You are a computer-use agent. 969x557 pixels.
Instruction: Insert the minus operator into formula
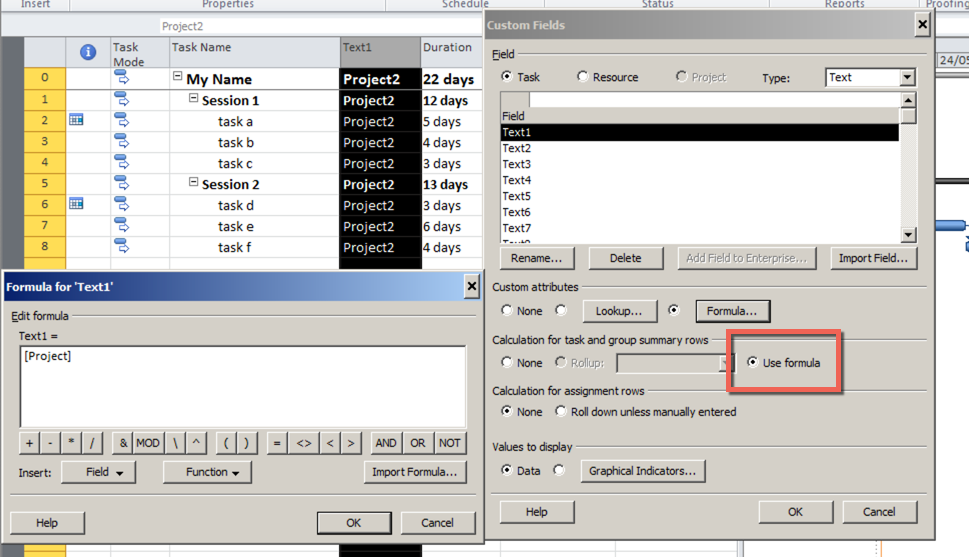pyautogui.click(x=50, y=443)
